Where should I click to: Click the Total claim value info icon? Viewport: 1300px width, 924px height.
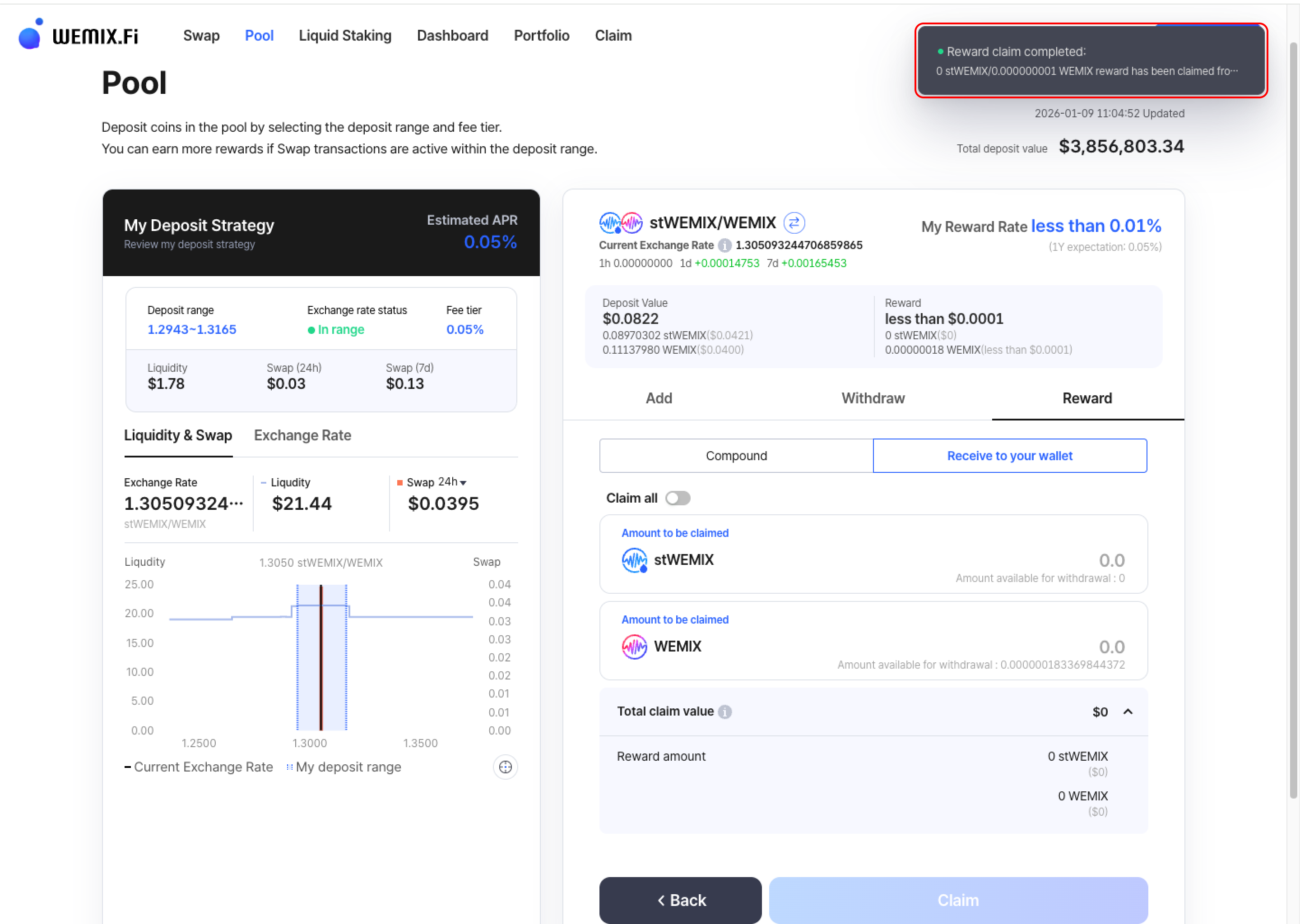[x=724, y=712]
